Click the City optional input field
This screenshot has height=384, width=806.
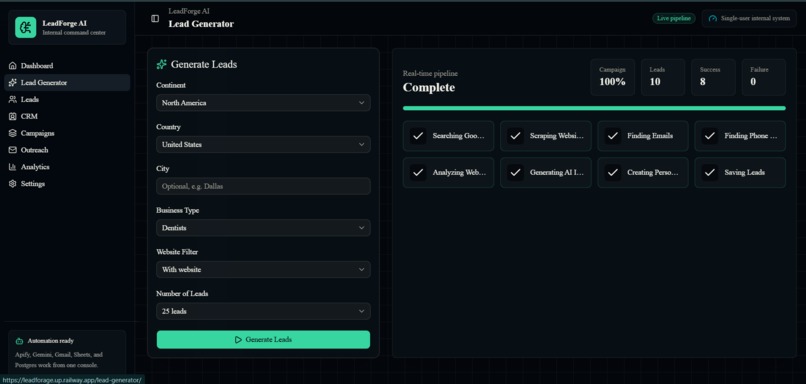pyautogui.click(x=263, y=186)
